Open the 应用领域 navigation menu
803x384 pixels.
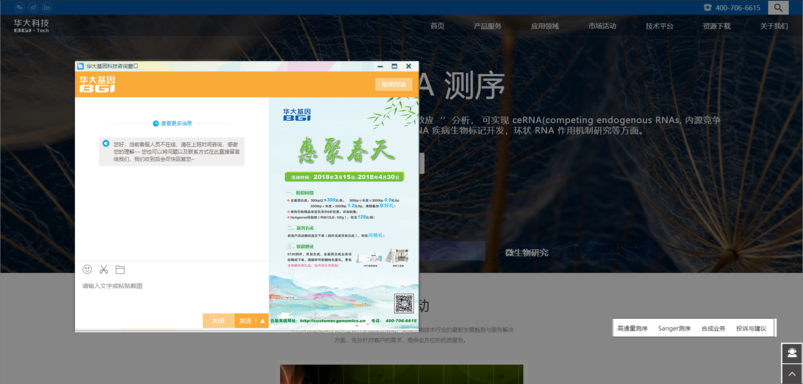[x=545, y=26]
